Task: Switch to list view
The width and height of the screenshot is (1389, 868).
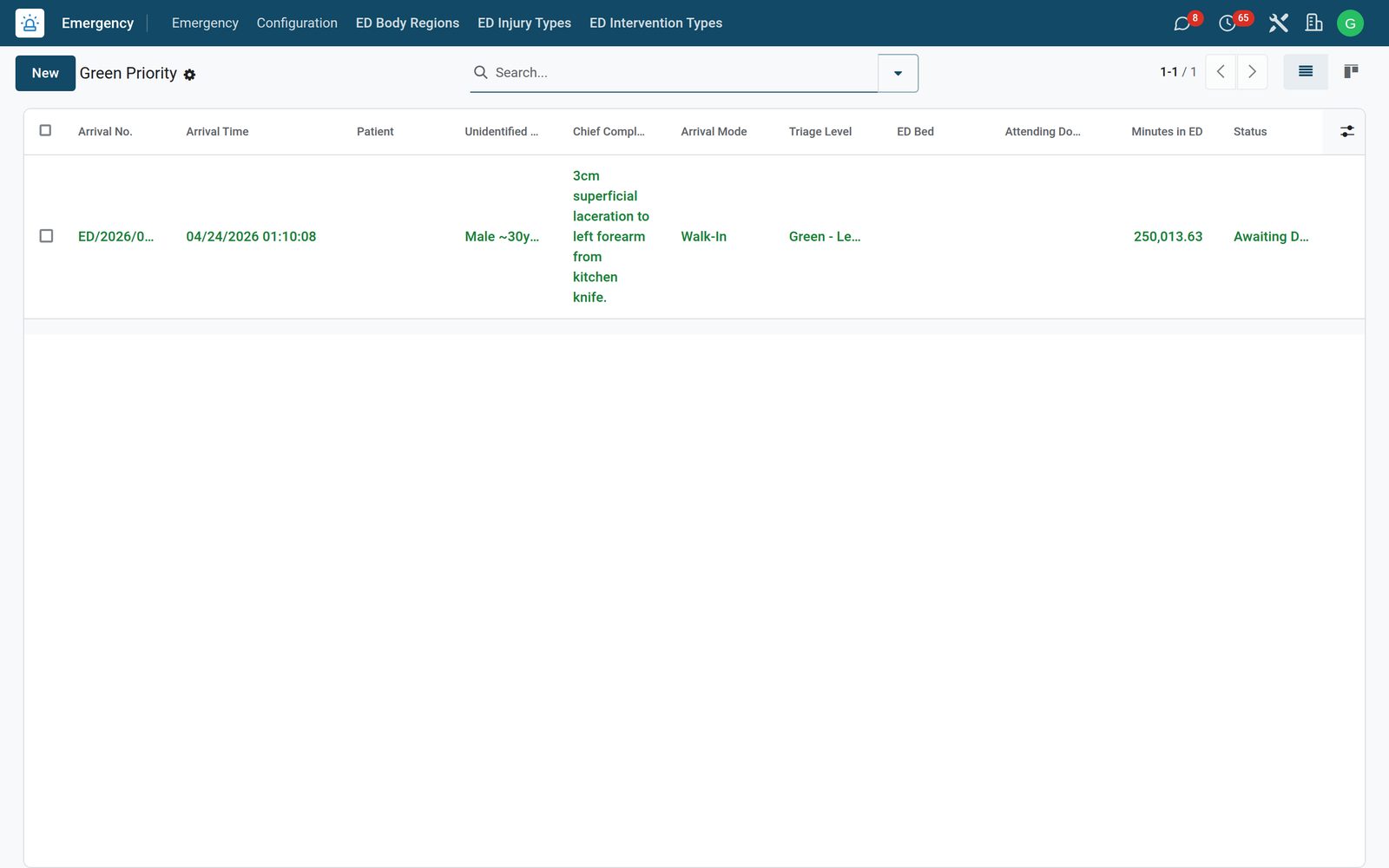Action: (1306, 72)
